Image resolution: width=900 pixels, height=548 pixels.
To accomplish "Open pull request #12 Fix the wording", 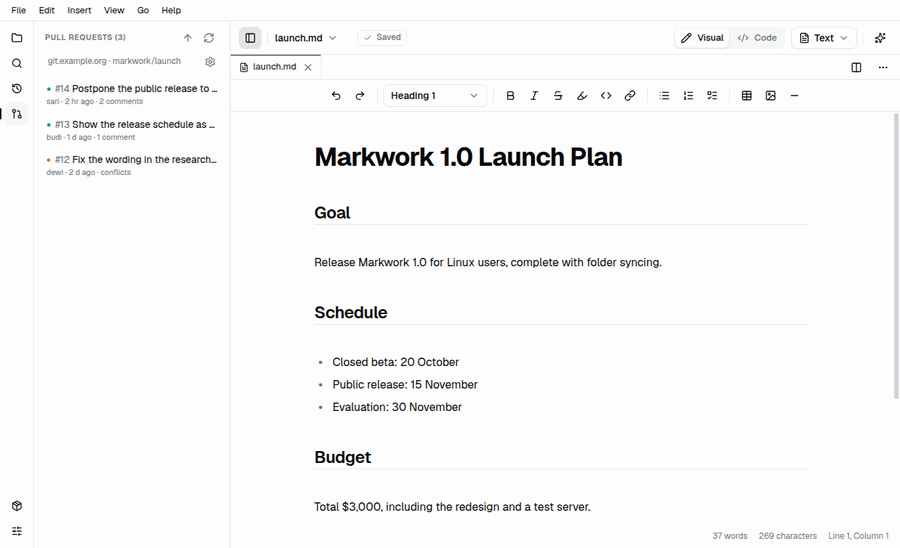I will click(132, 165).
